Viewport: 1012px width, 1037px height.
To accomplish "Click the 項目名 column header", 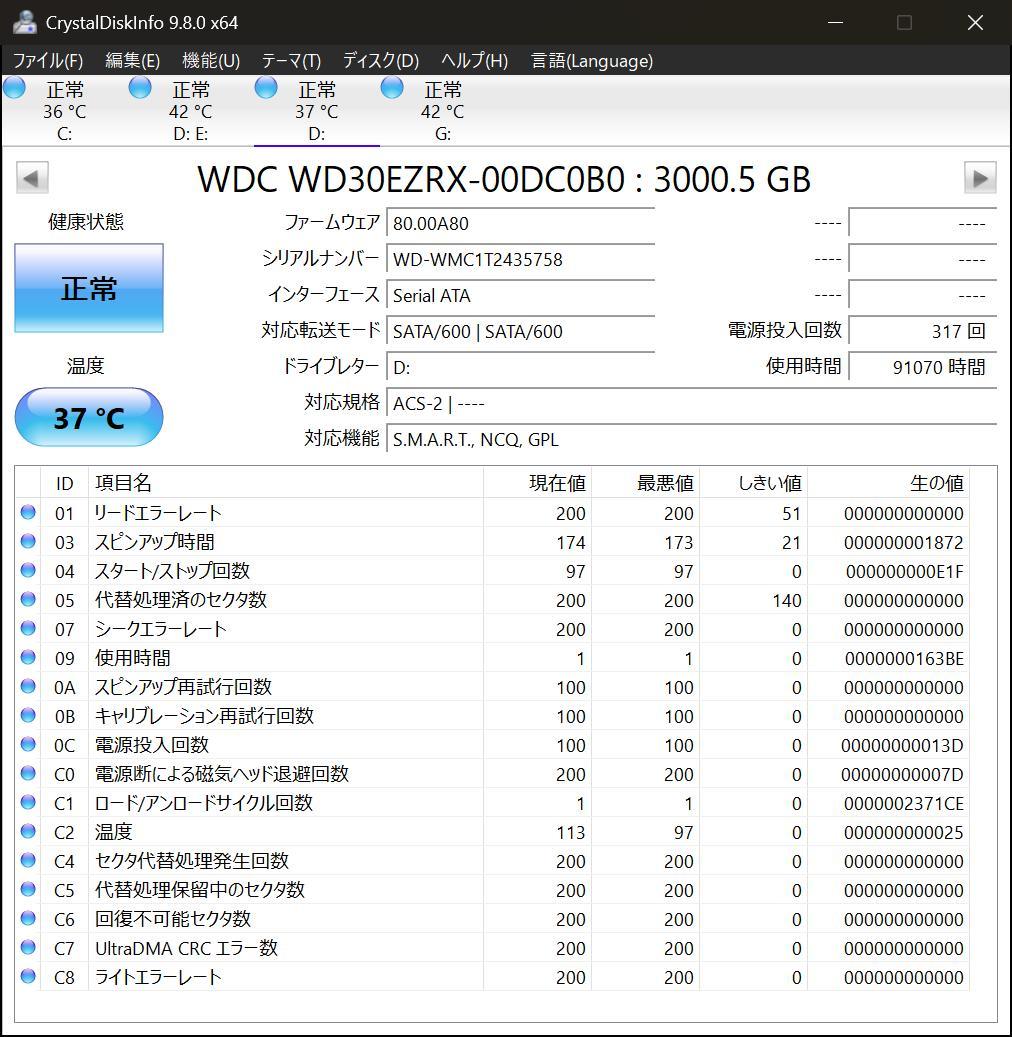I will 286,483.
